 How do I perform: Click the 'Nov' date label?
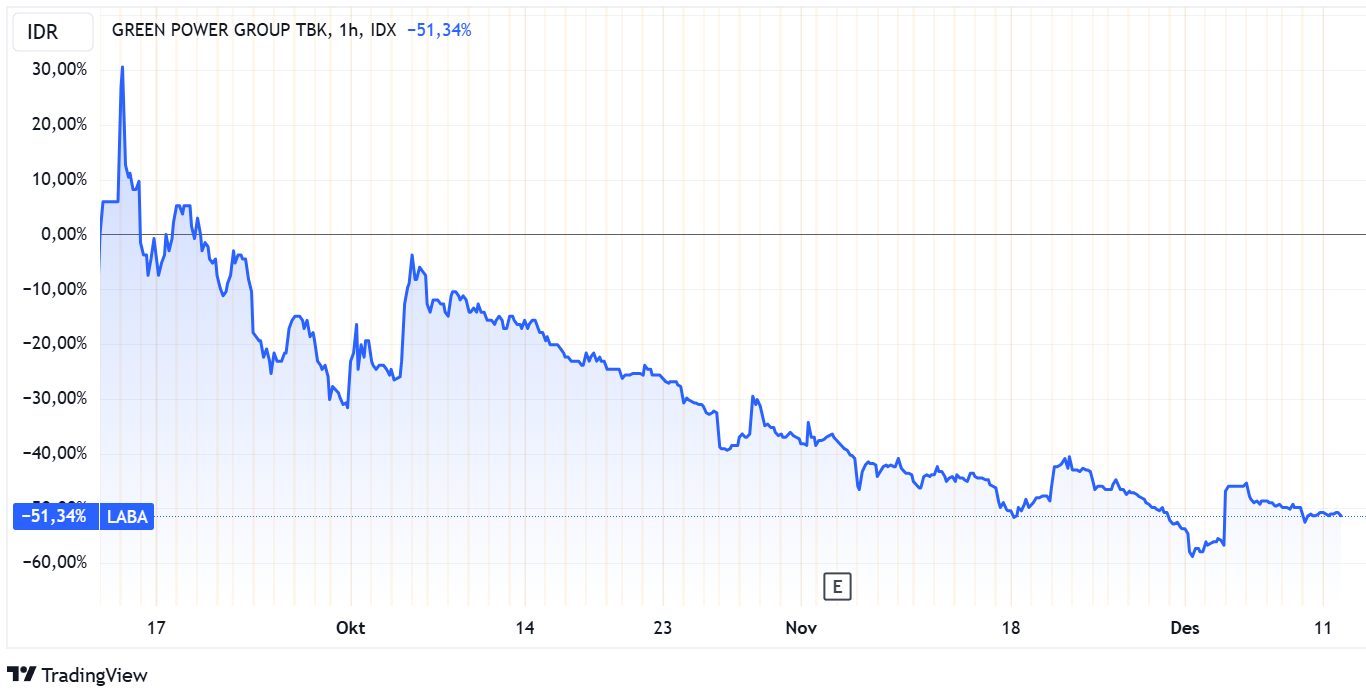click(x=801, y=628)
